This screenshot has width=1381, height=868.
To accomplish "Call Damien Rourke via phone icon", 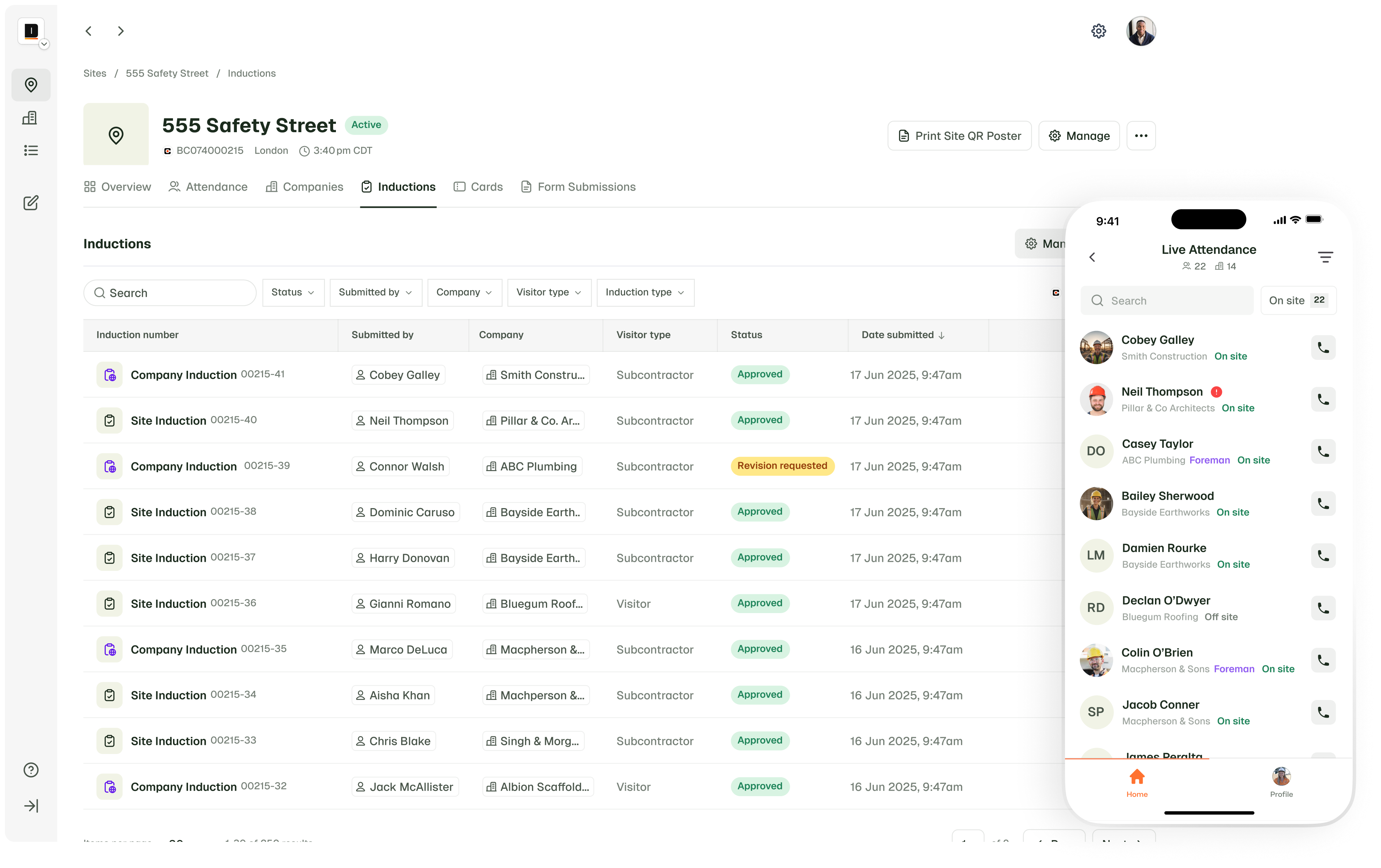I will [1323, 556].
